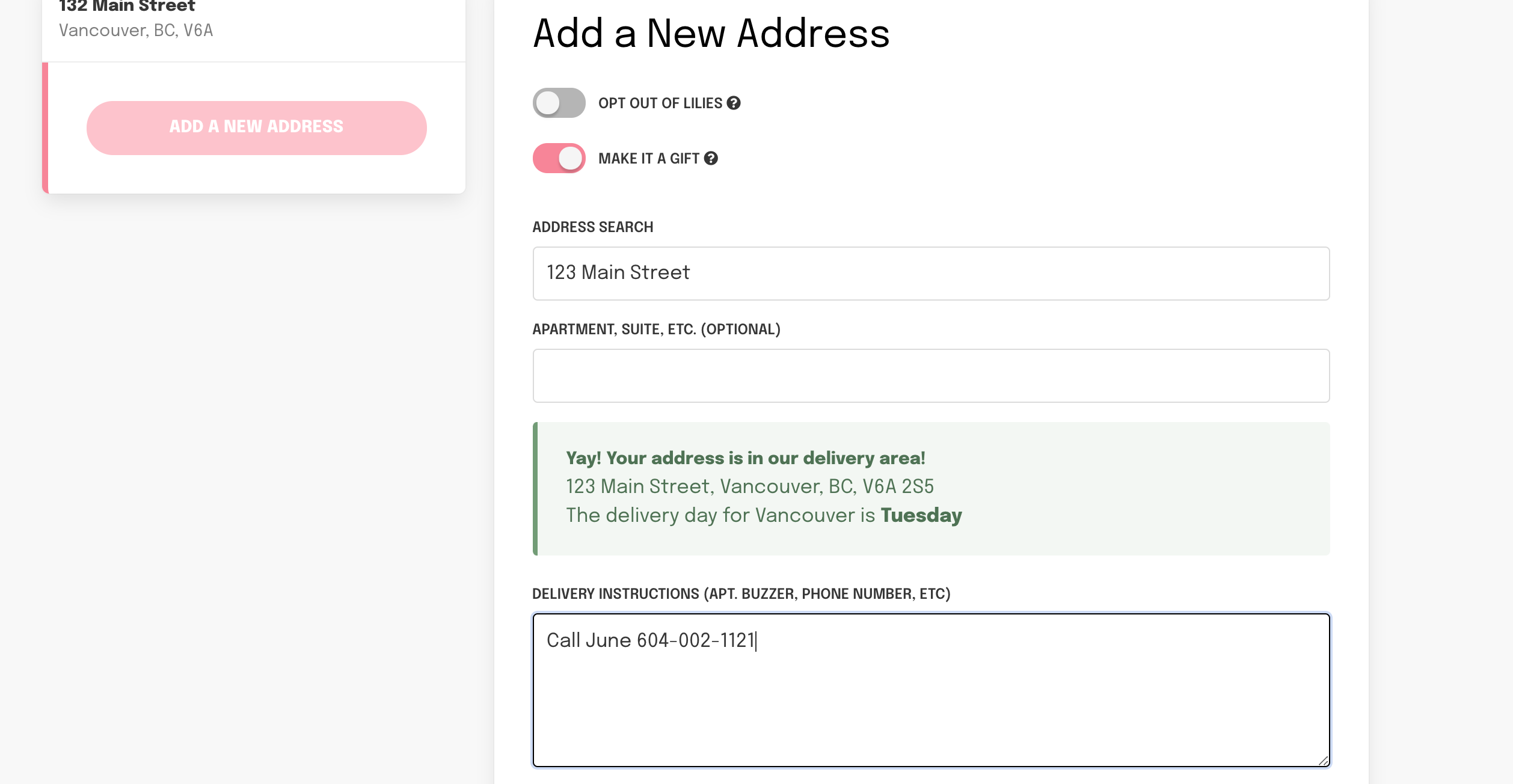Click the Delivery Instructions field label
Screen dimensions: 1513x784
741,594
